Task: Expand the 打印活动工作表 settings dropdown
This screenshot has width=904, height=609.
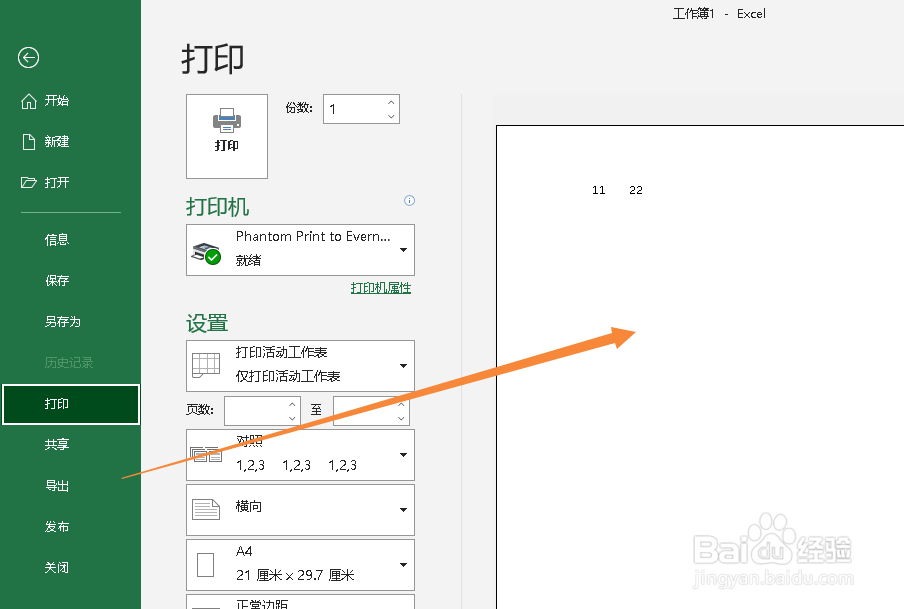Action: 404,365
